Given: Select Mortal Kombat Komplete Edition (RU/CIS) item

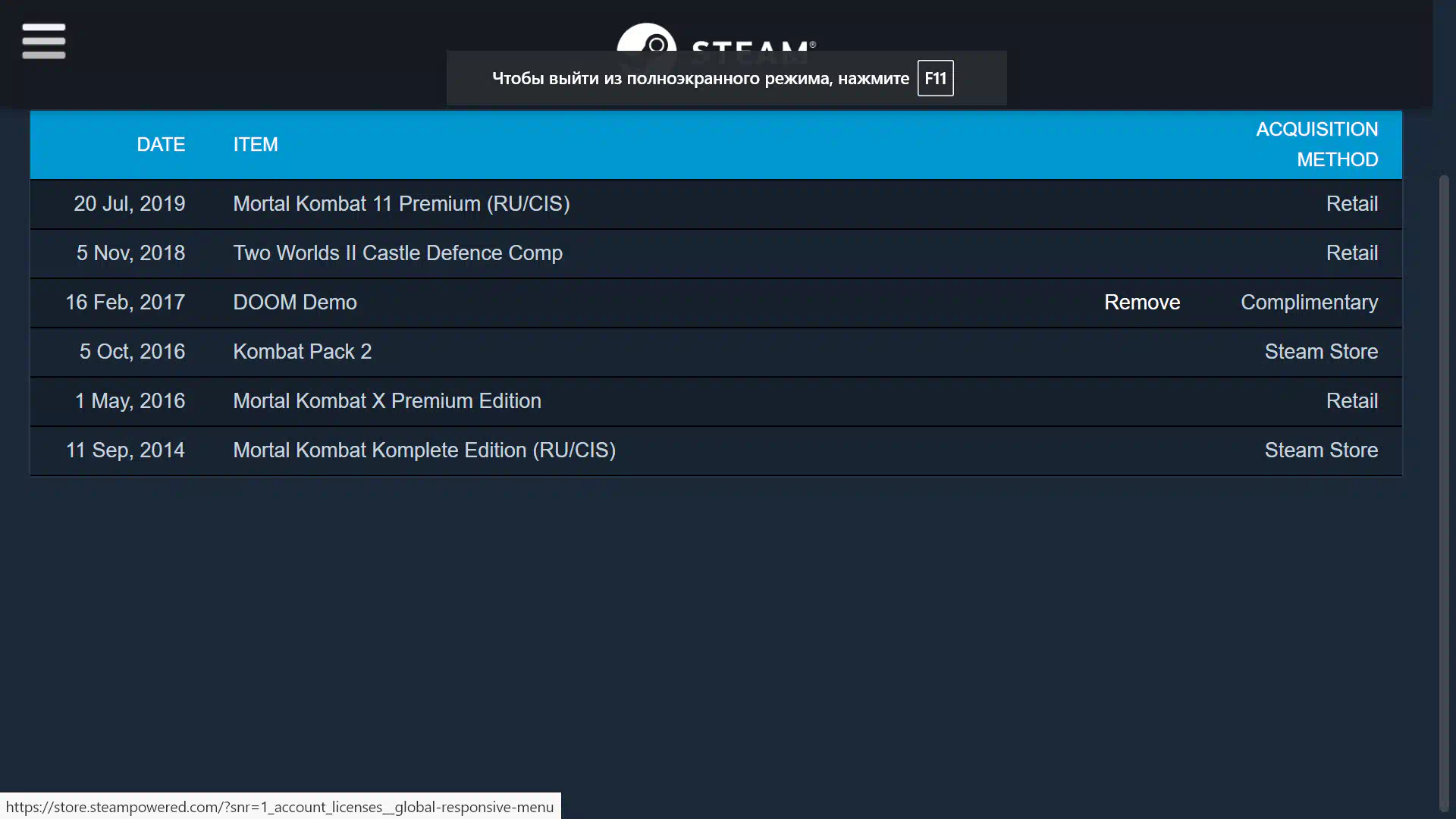Looking at the screenshot, I should coord(424,450).
